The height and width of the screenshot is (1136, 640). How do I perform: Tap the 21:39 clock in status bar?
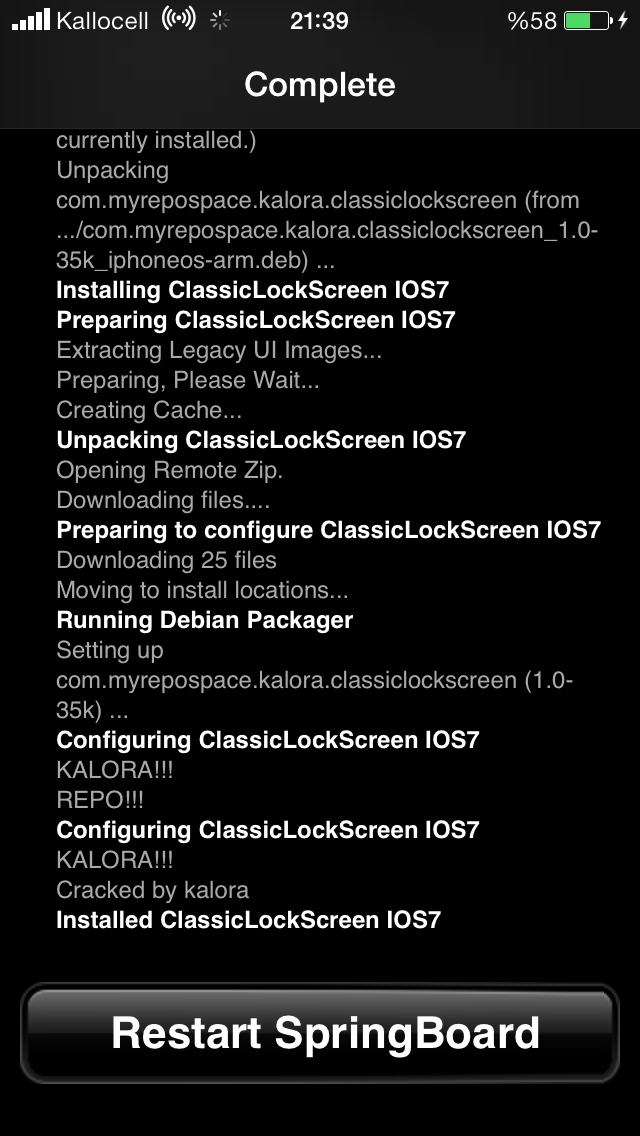319,21
